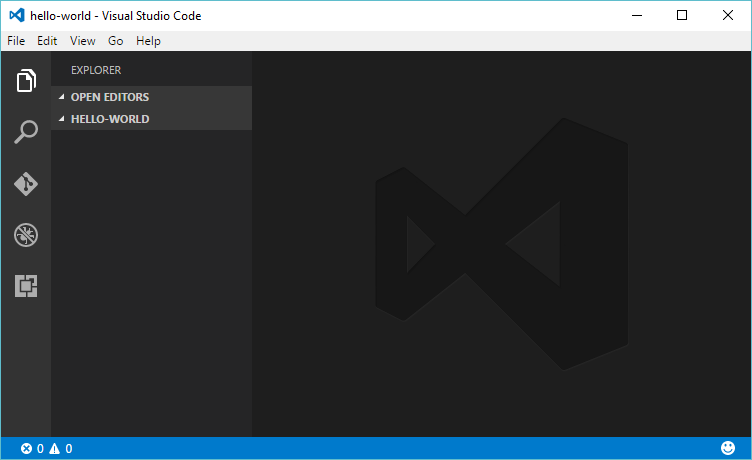Open the Help menu
Viewport: 752px width, 460px height.
148,41
